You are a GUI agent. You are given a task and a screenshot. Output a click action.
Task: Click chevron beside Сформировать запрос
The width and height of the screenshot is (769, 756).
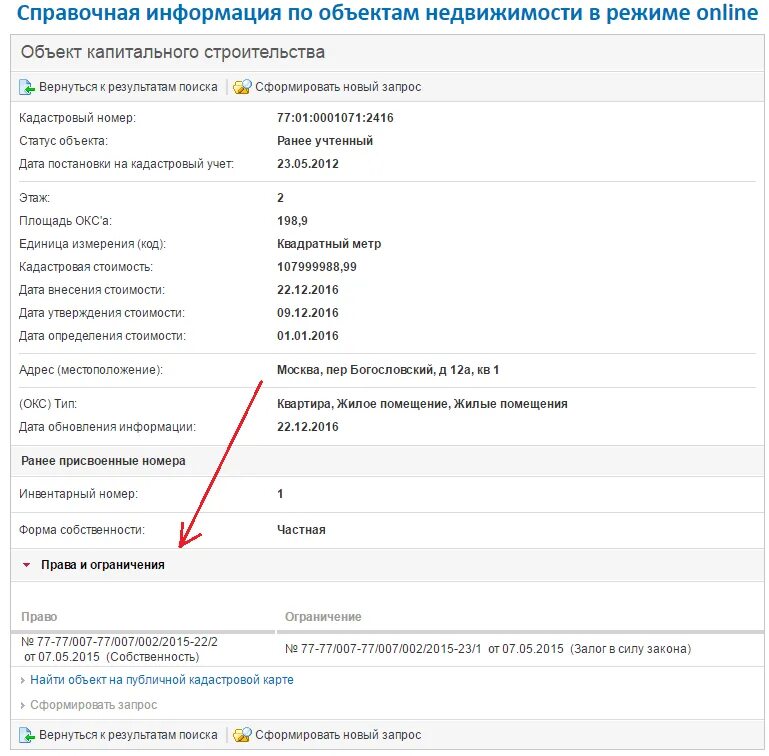tap(23, 705)
